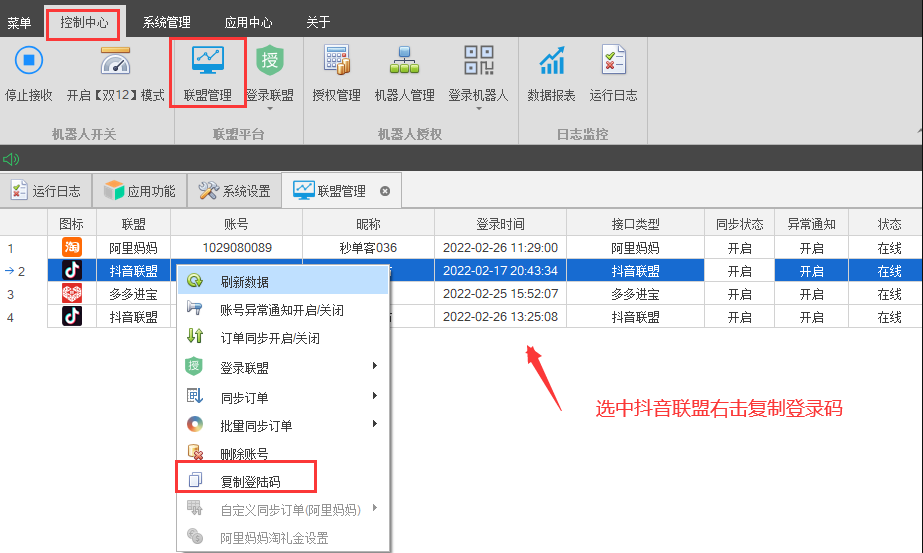Enable 开启【双12】模式 gauge icon
The width and height of the screenshot is (923, 553).
tap(115, 61)
